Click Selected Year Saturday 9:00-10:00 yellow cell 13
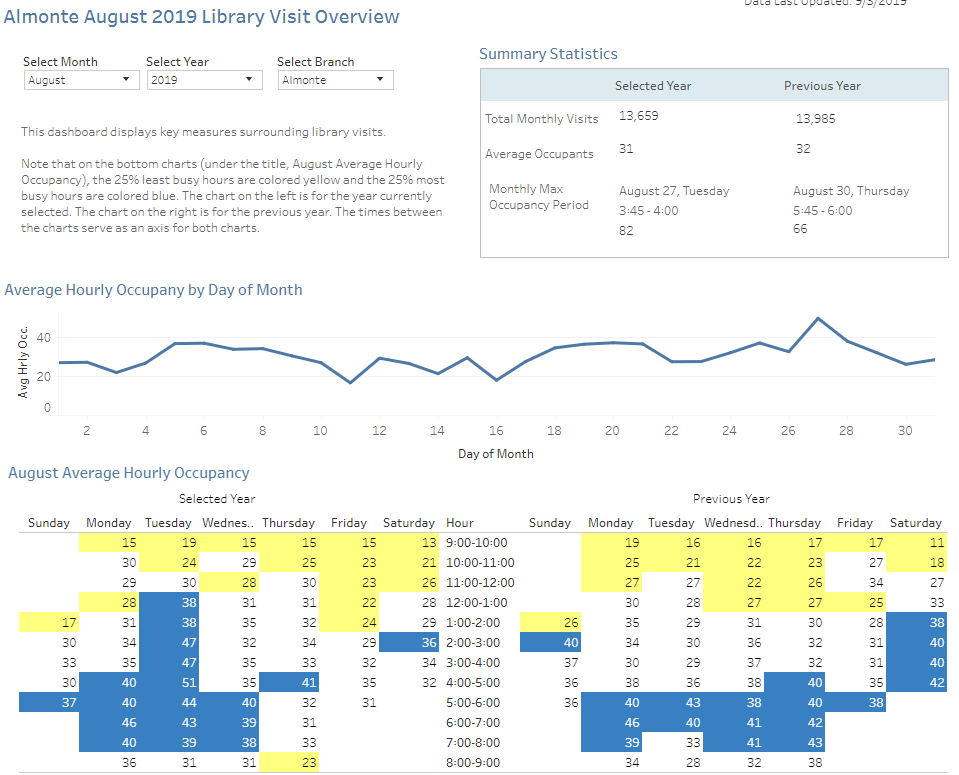The width and height of the screenshot is (959, 775). pos(409,543)
